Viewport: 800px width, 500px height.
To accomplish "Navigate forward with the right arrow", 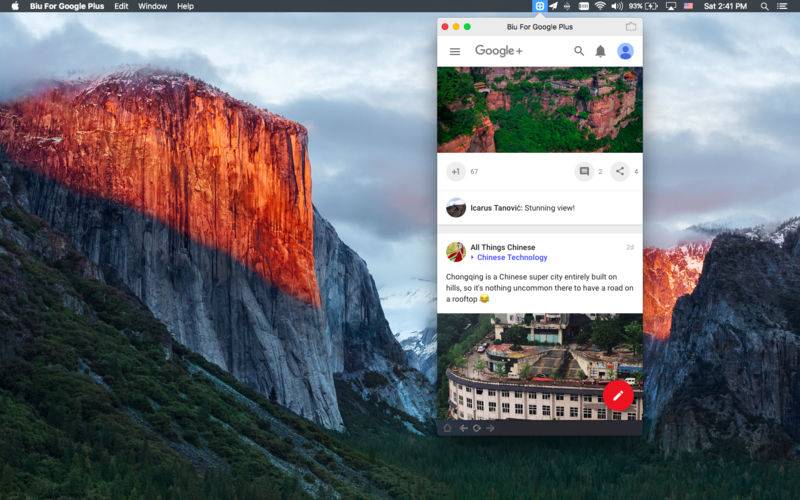I will coord(490,428).
